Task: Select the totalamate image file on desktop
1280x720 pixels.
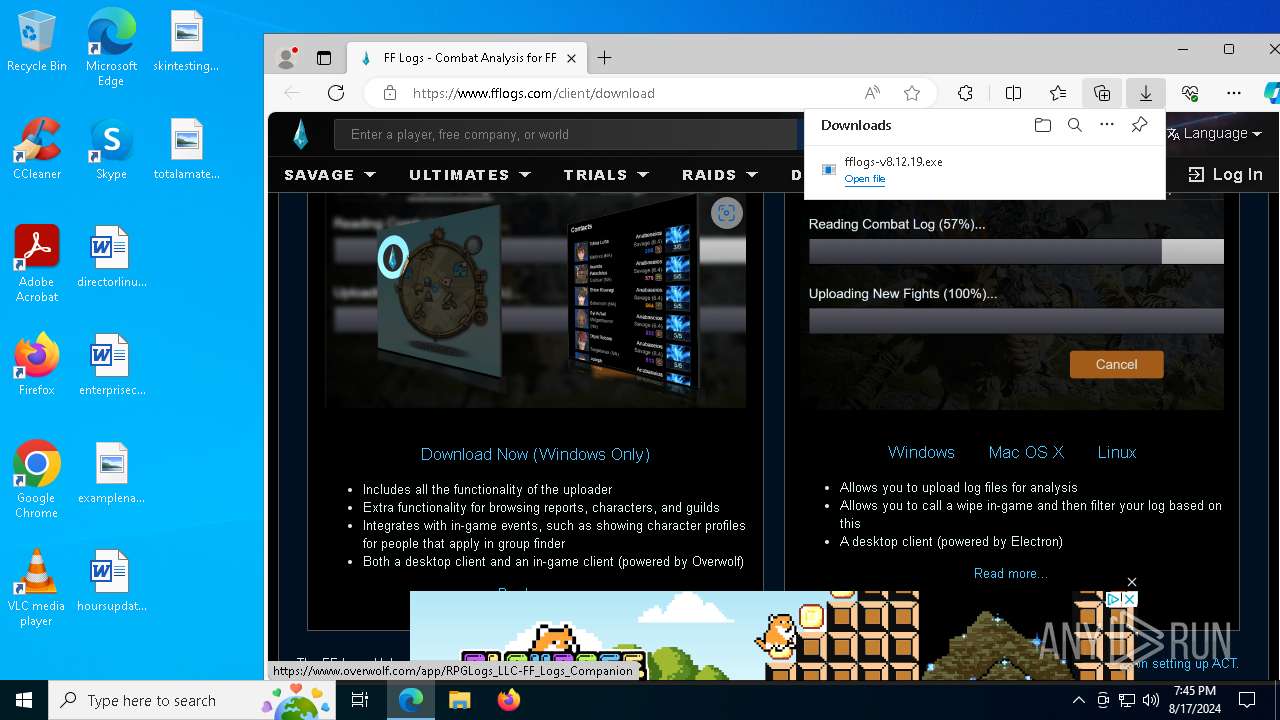Action: point(186,148)
